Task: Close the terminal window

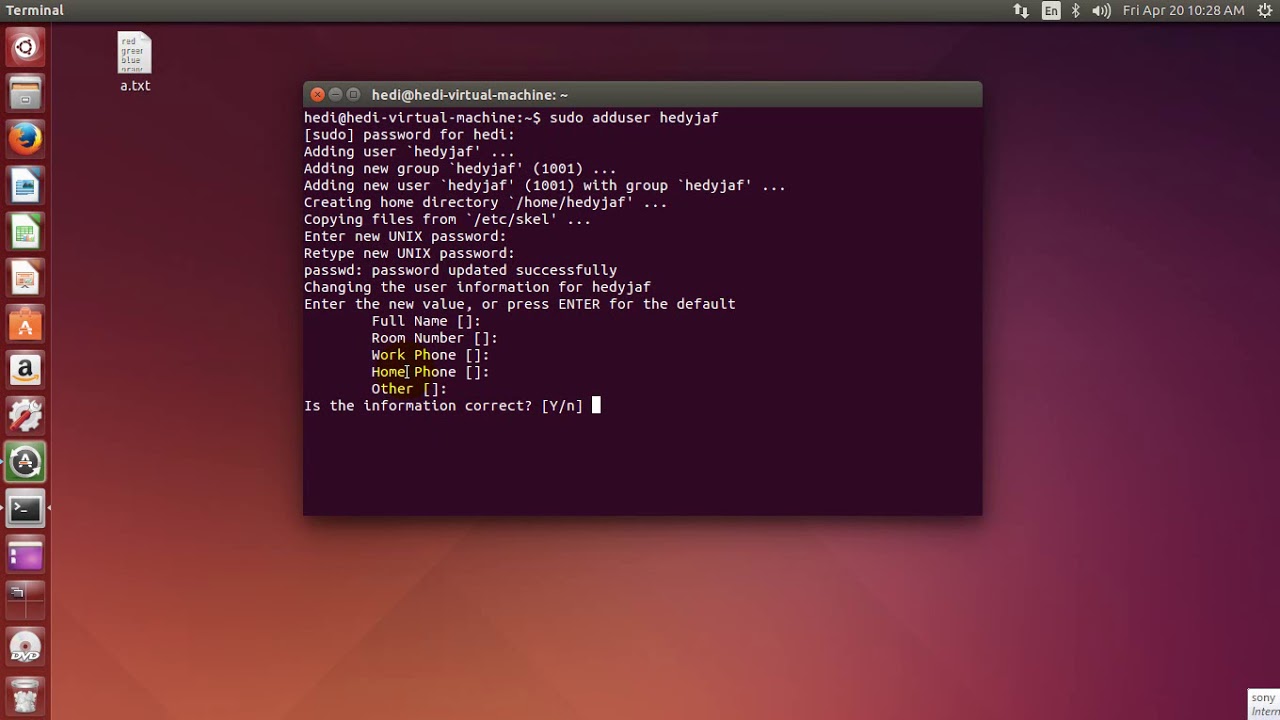Action: click(x=318, y=94)
